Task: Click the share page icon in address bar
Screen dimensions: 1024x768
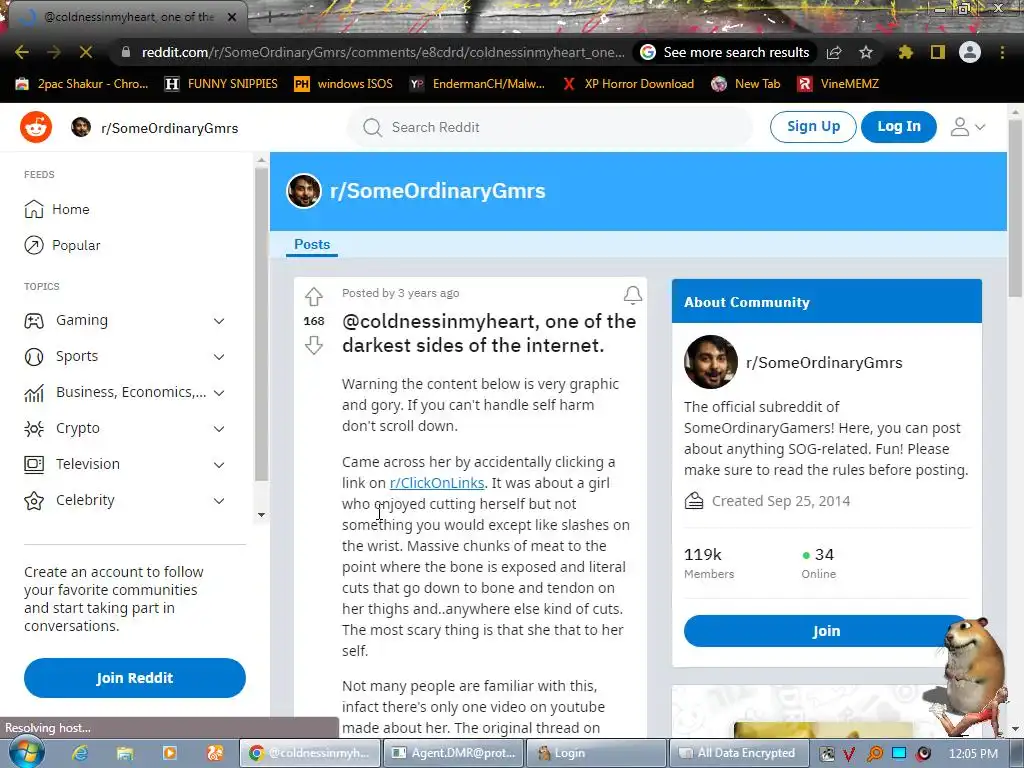Action: [834, 52]
